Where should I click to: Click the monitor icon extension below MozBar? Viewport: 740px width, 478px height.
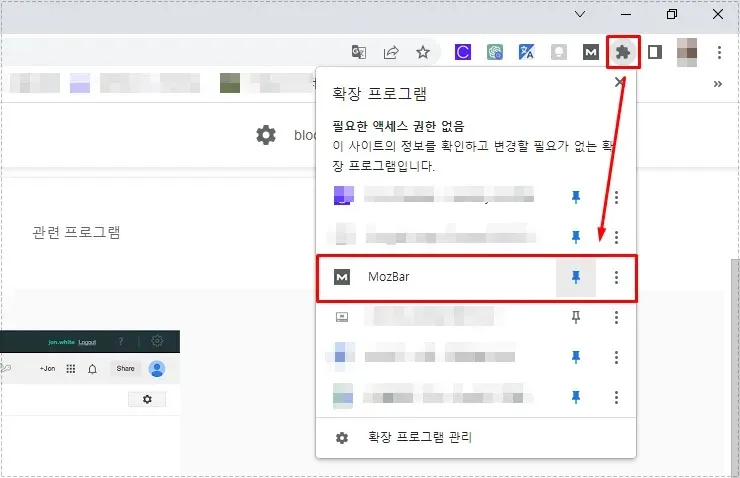coord(342,317)
